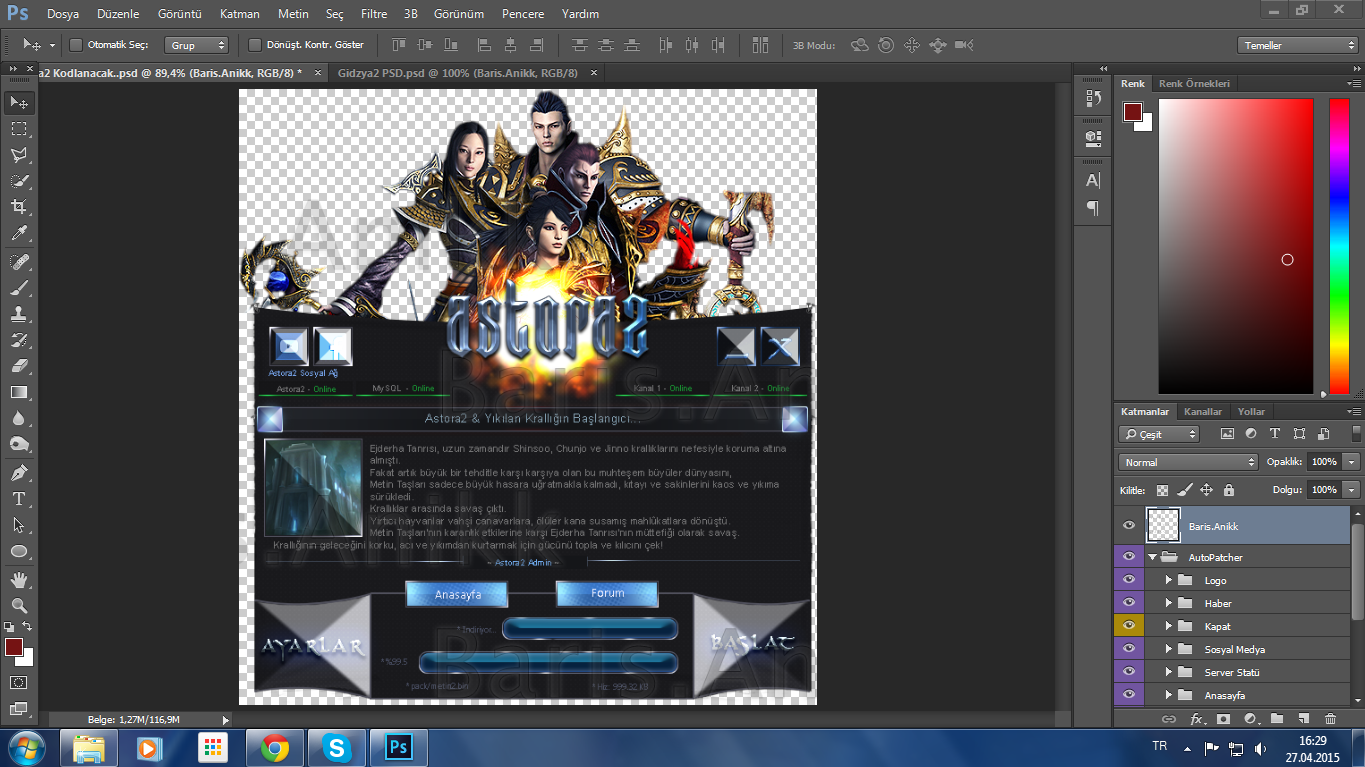Add a layer style via fx icon
Viewport: 1365px width, 767px height.
coord(1197,718)
